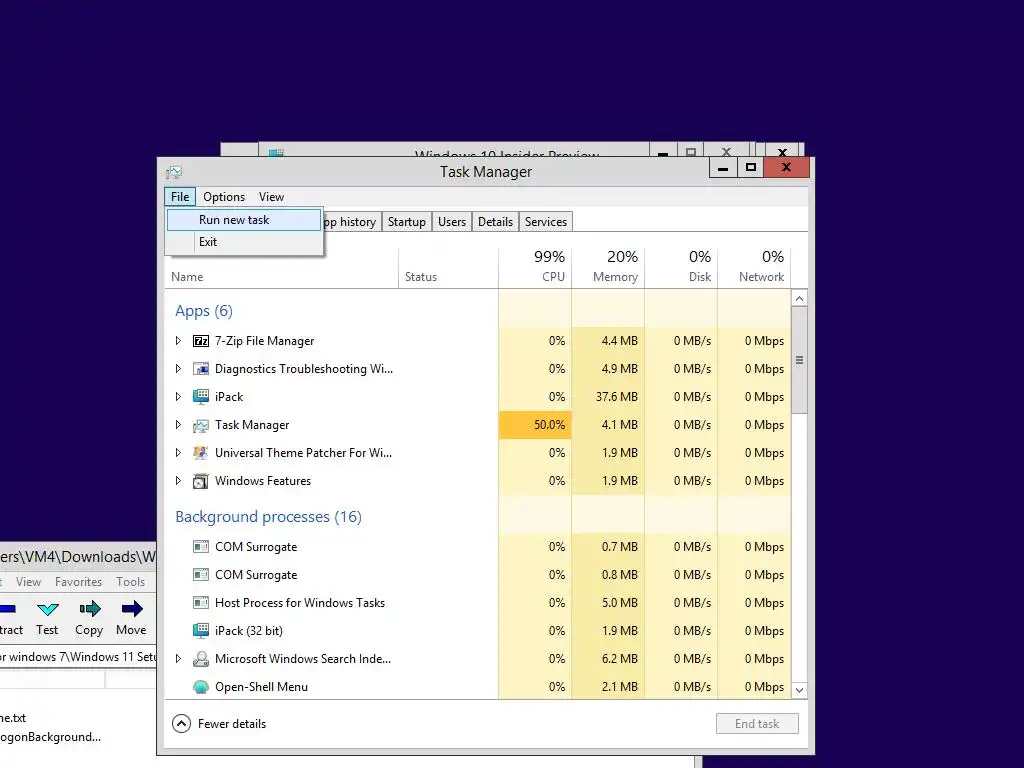Click the 37.6 MB memory cell

pos(608,397)
